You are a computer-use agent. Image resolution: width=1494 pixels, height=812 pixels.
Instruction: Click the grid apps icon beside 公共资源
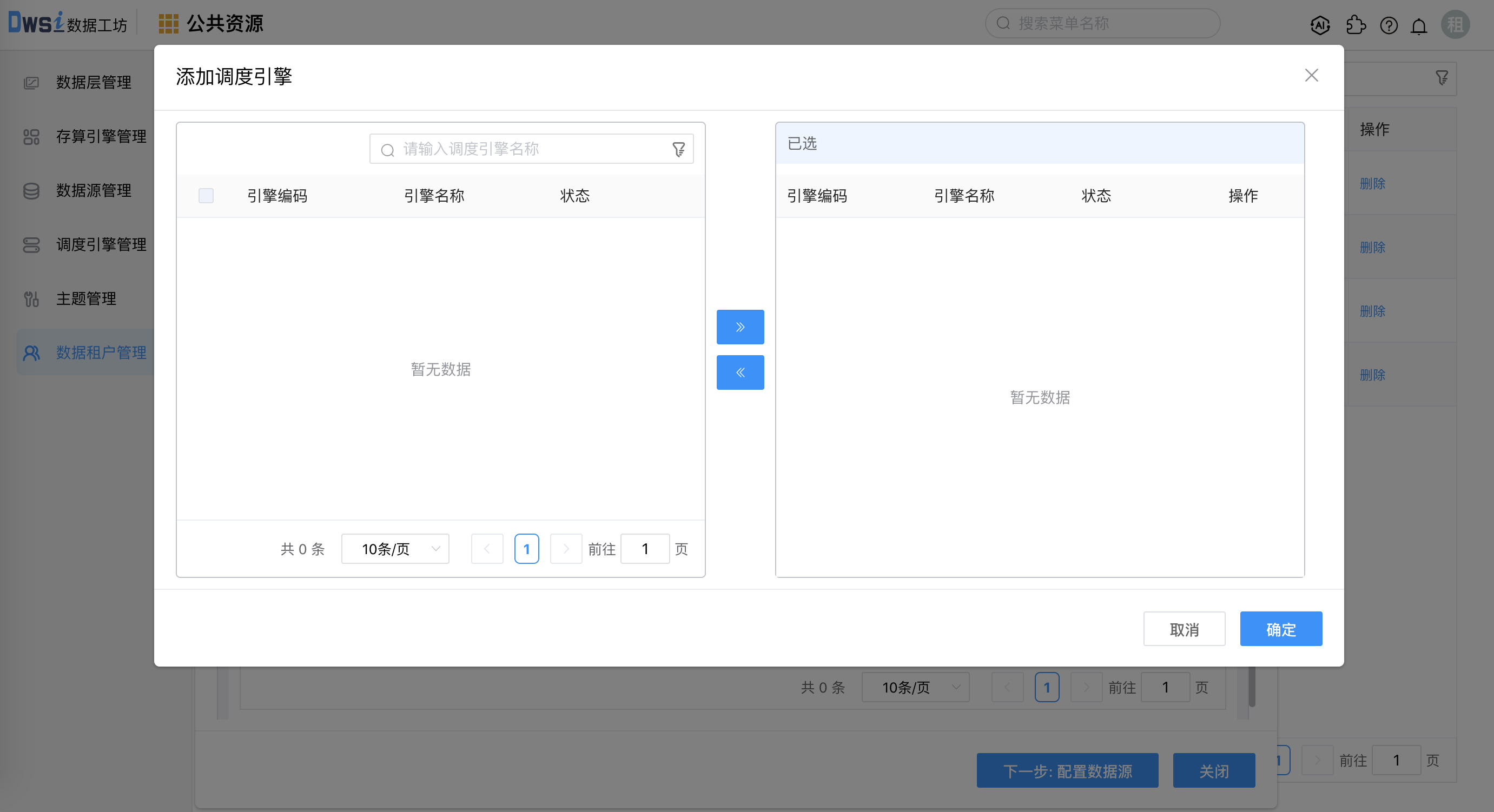[168, 24]
